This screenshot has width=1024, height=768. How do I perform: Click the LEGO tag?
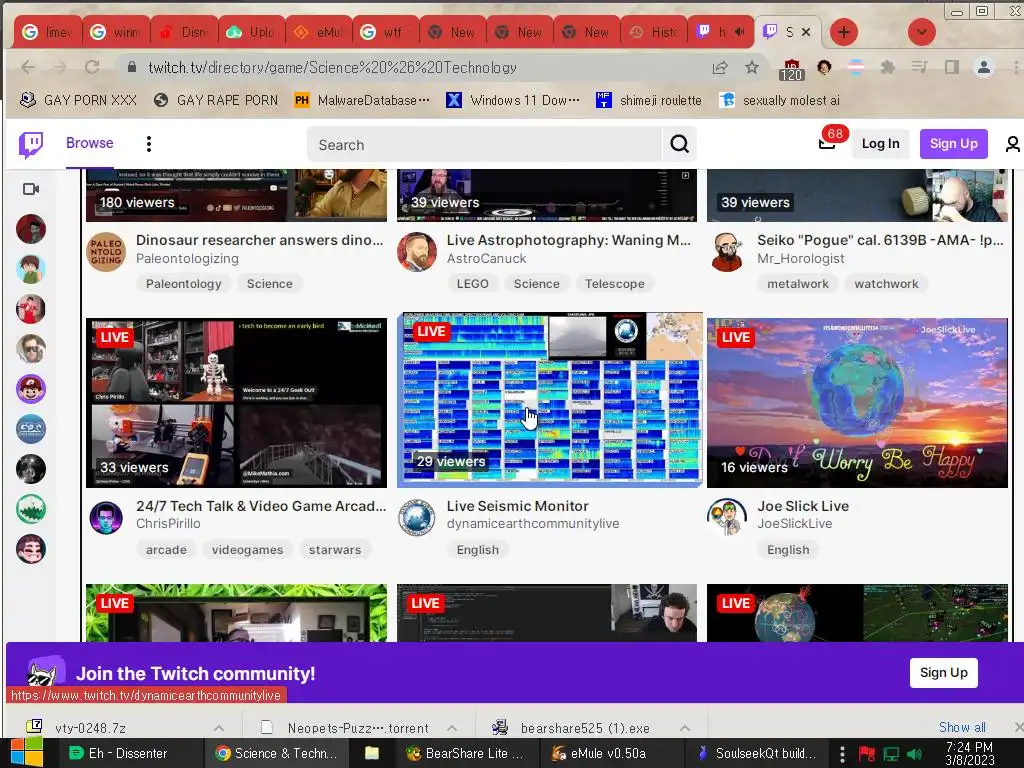click(x=472, y=283)
